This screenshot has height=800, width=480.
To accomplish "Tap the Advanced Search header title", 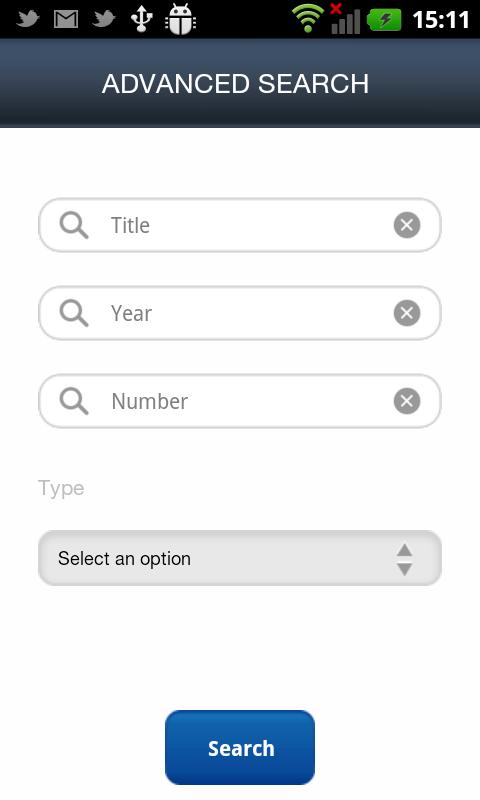I will (x=235, y=84).
